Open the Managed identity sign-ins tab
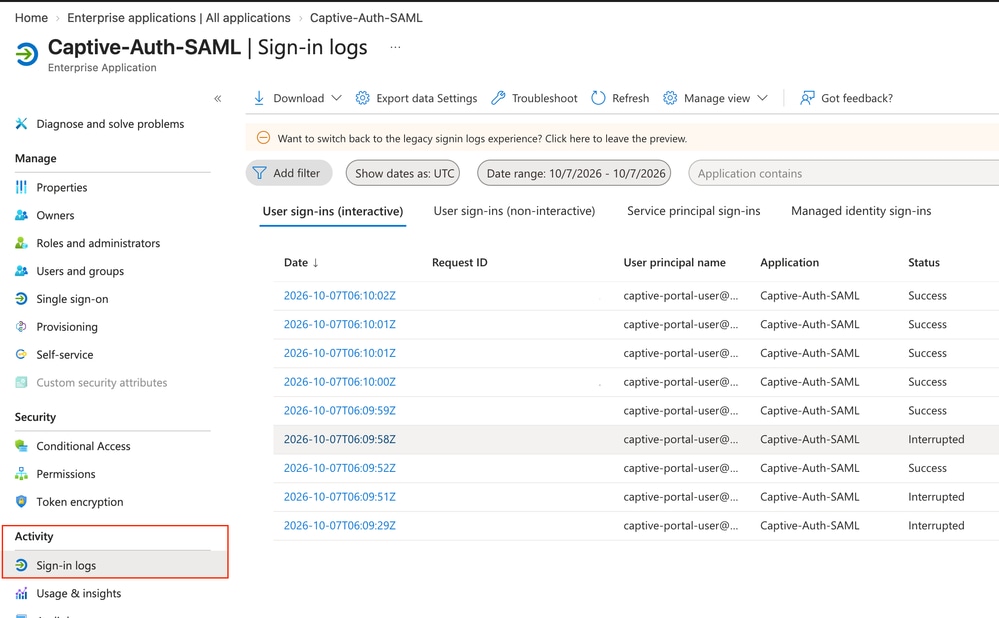 click(861, 211)
